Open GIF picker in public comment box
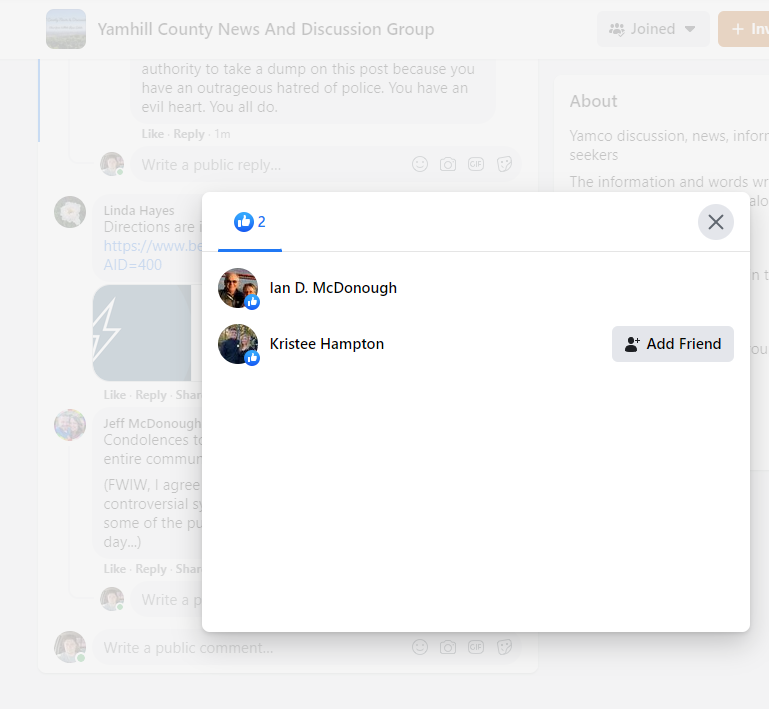The width and height of the screenshot is (769, 709). click(x=476, y=647)
